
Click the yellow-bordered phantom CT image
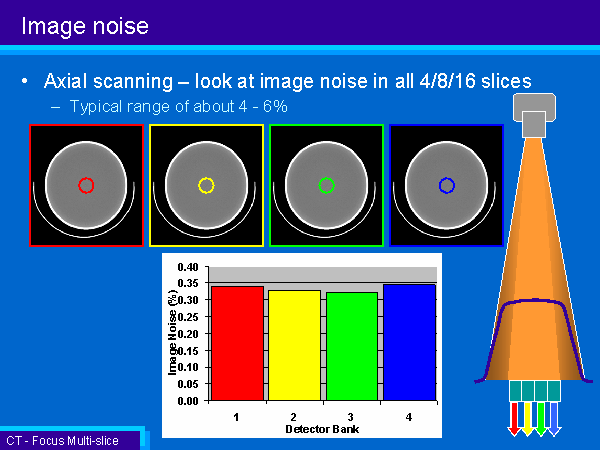(207, 185)
